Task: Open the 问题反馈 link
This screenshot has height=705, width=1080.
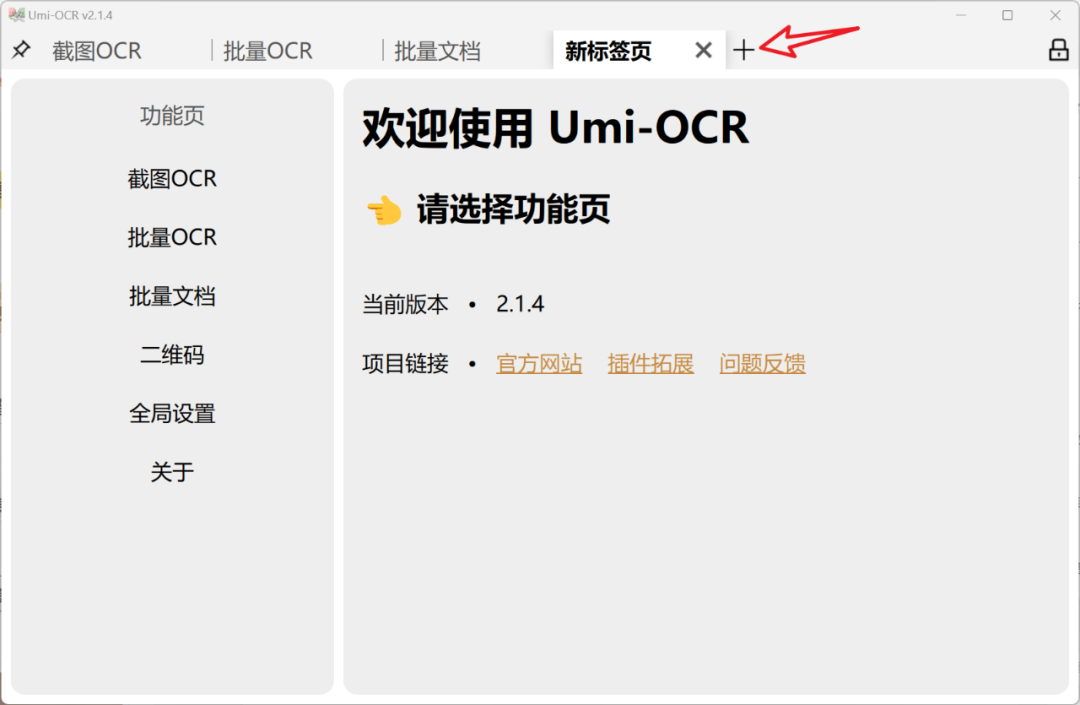Action: [x=762, y=364]
